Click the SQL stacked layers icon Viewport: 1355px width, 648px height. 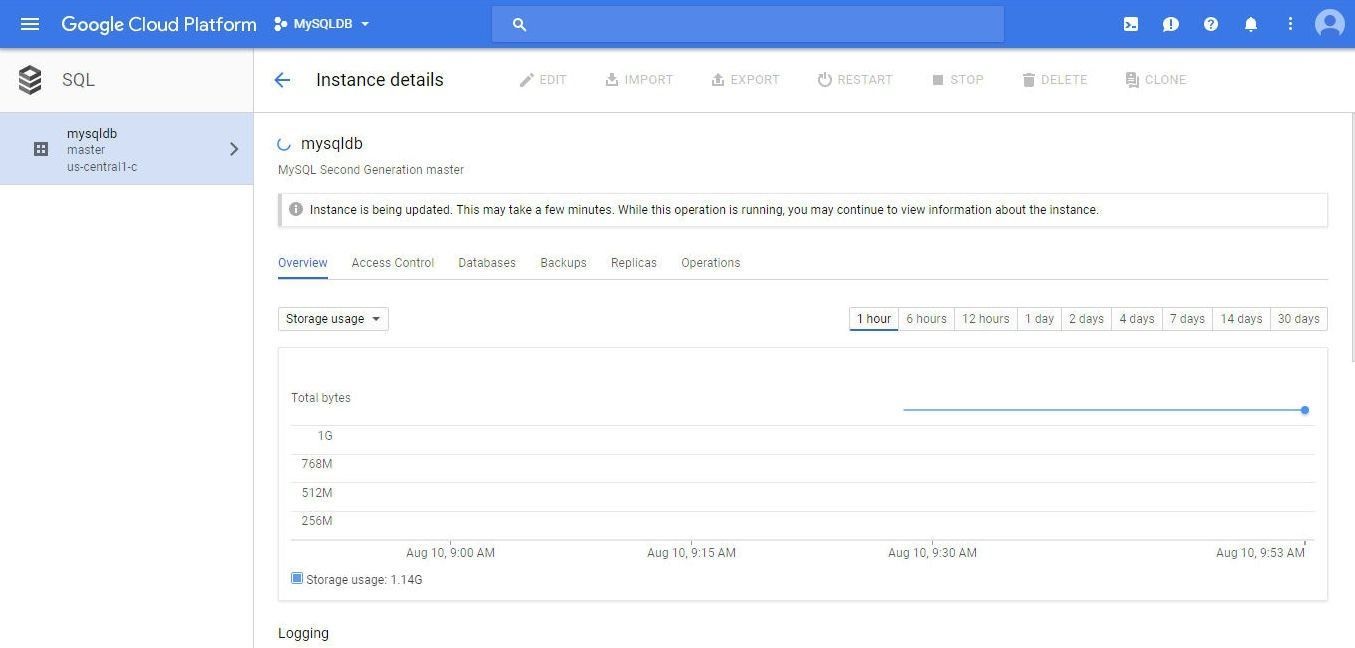30,80
